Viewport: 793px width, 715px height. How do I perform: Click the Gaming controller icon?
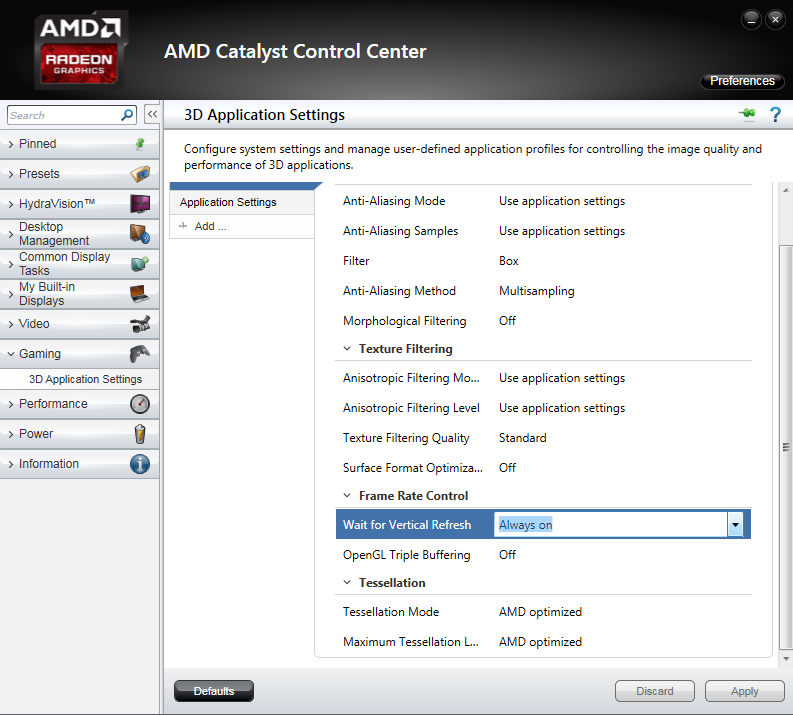(x=140, y=354)
